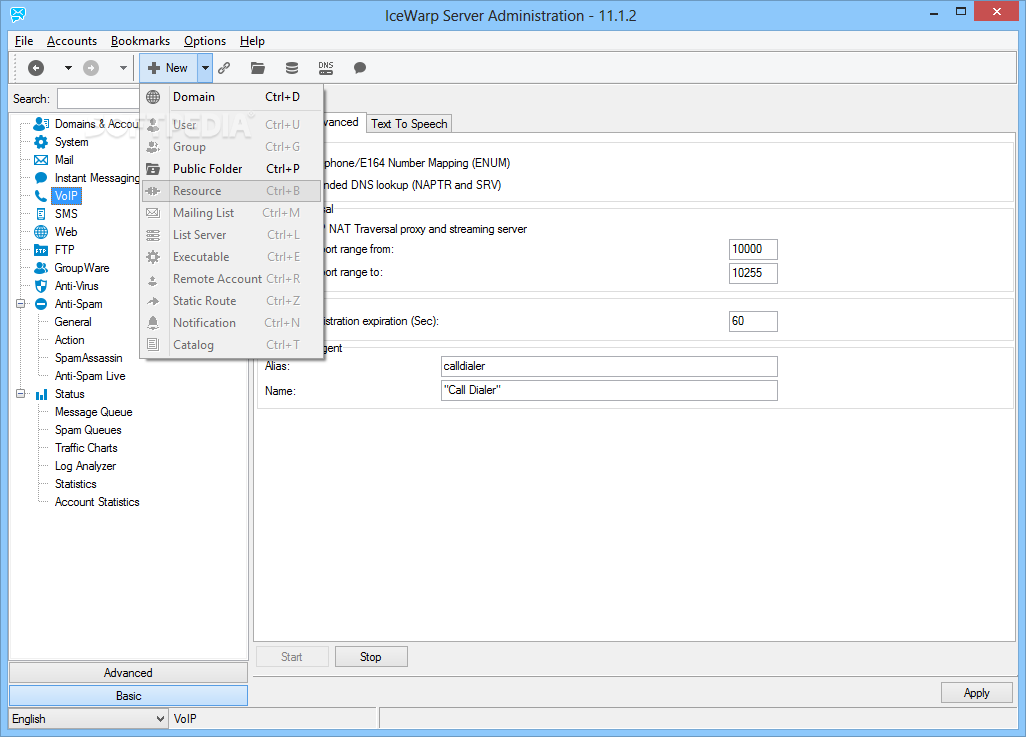The width and height of the screenshot is (1026, 737).
Task: Select Resource entry in New menu
Action: [232, 191]
